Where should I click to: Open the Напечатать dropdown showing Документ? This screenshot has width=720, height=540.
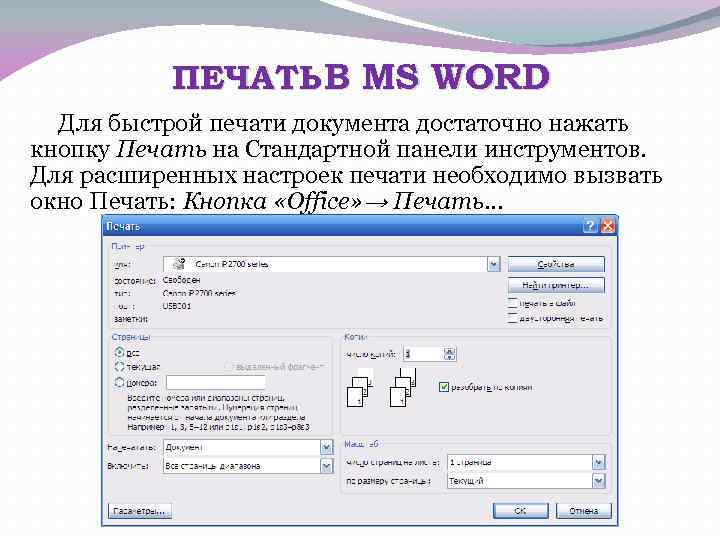click(326, 448)
